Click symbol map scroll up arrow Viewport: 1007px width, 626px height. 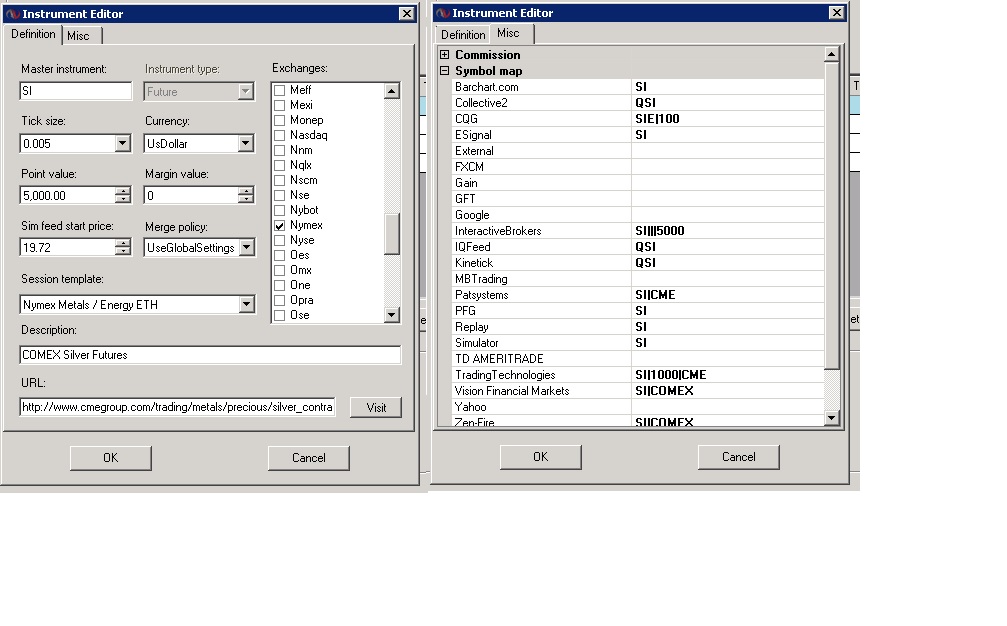831,55
